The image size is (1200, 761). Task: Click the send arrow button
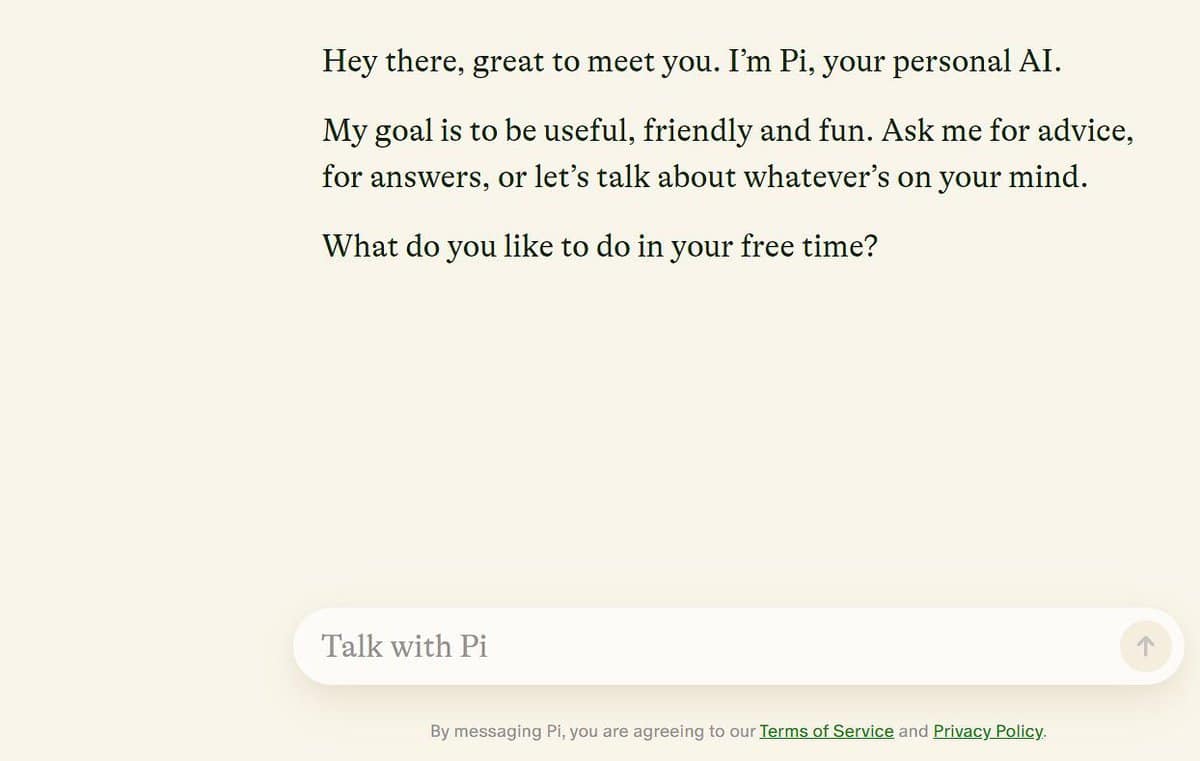[x=1146, y=646]
